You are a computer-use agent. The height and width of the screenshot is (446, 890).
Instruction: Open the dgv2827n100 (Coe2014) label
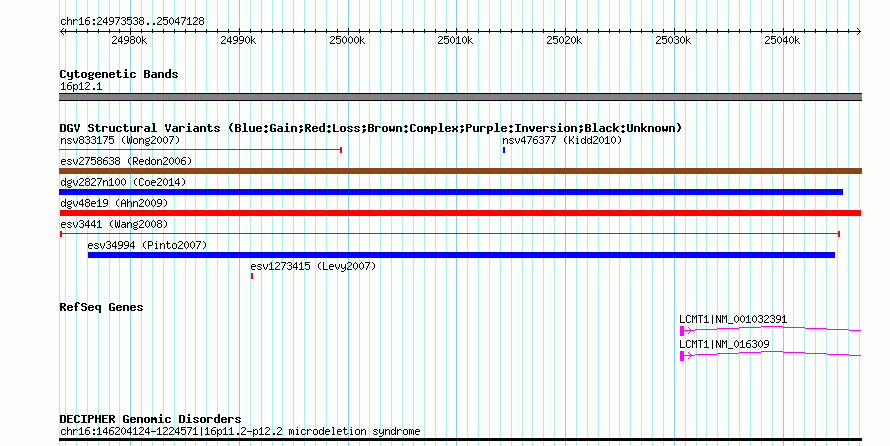pos(123,182)
